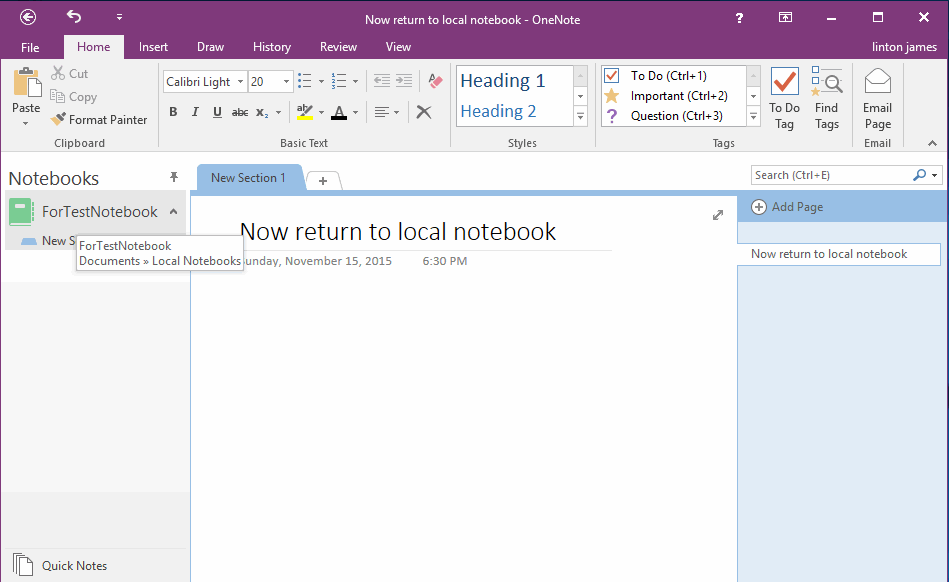The width and height of the screenshot is (949, 582).
Task: Toggle Strikethrough formatting
Action: pos(240,112)
